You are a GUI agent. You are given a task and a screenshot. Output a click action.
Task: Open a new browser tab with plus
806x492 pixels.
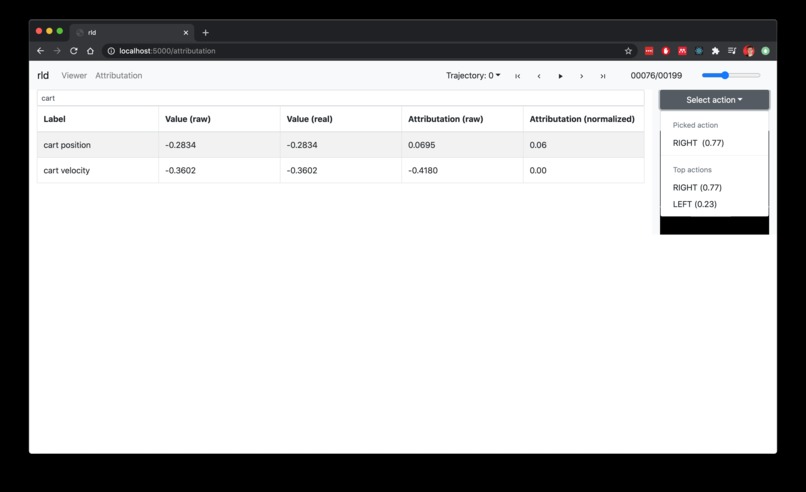tap(206, 32)
